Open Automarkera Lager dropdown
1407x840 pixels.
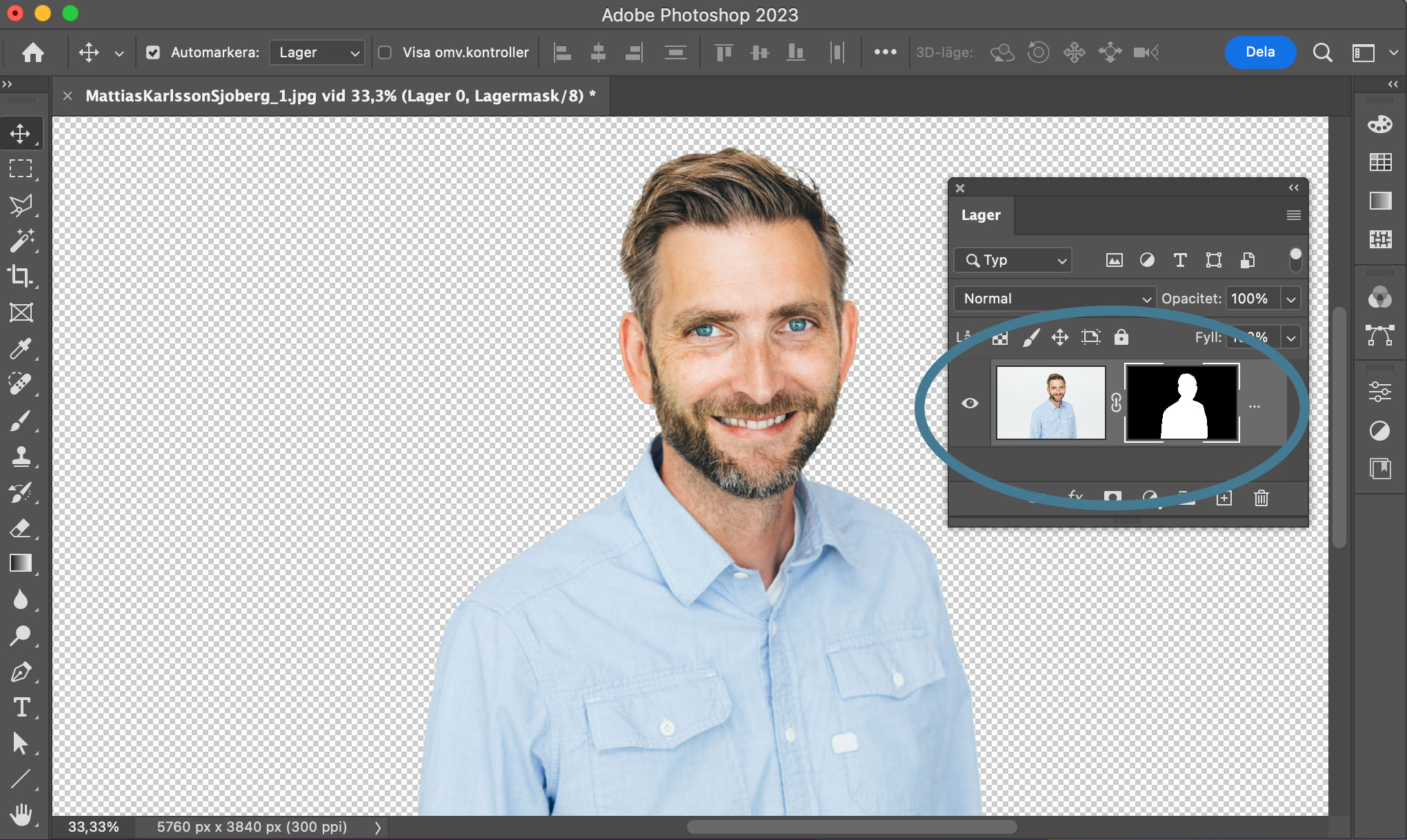[317, 52]
